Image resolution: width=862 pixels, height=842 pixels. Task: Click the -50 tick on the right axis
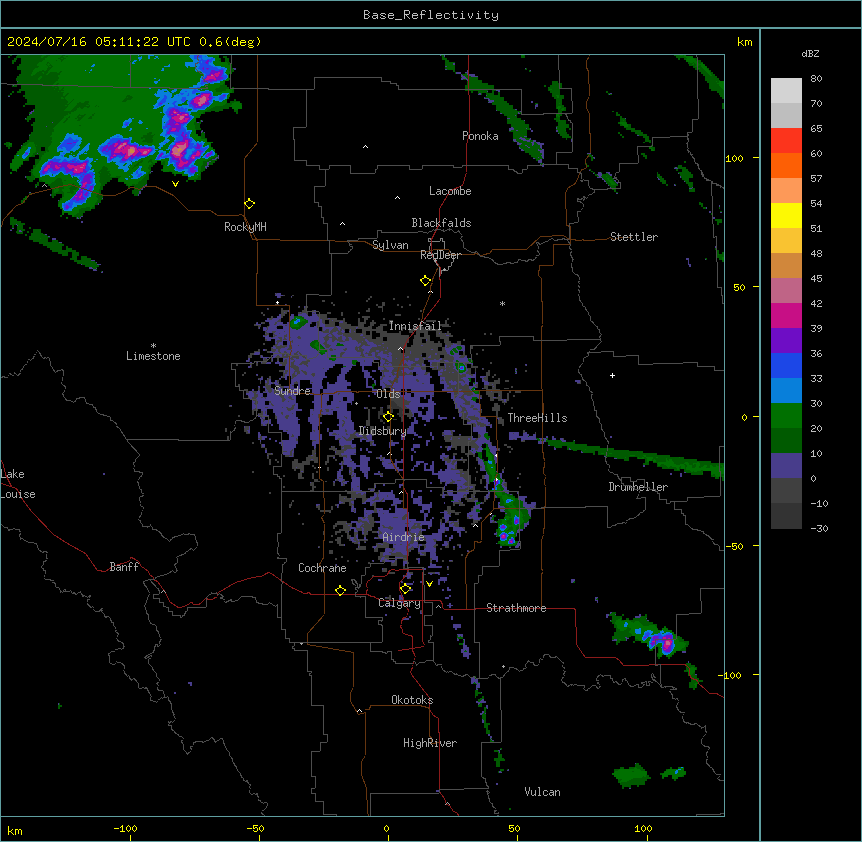pos(734,546)
